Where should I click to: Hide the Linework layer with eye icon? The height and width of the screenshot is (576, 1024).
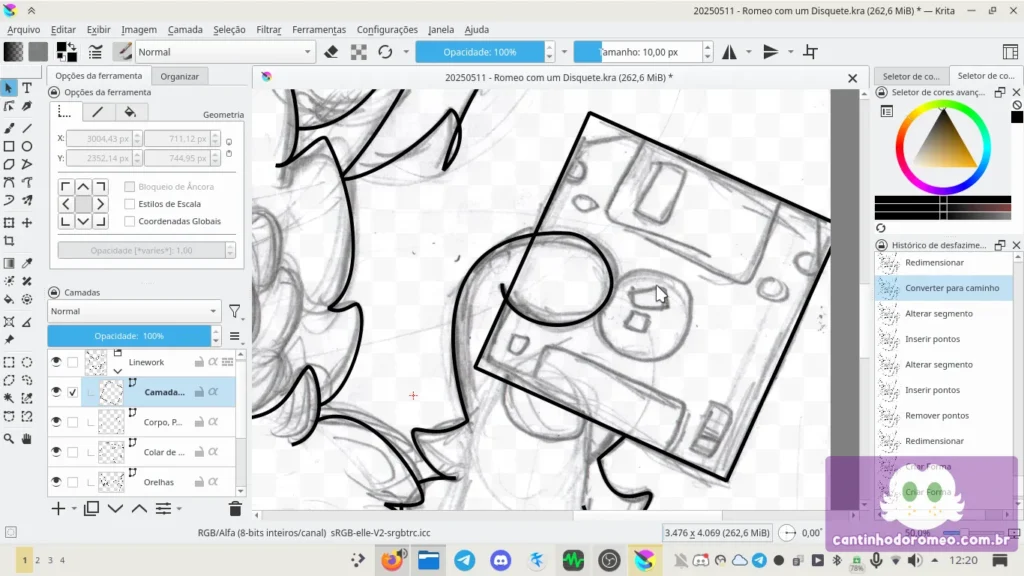coord(56,362)
